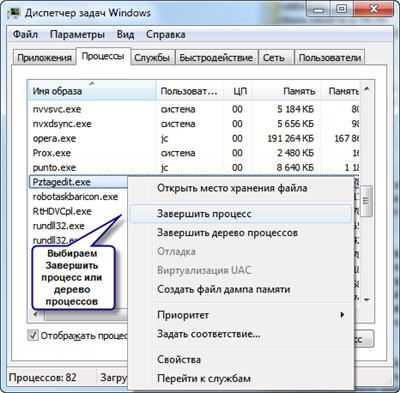Open the 'Пользователи' tab

coord(329,58)
